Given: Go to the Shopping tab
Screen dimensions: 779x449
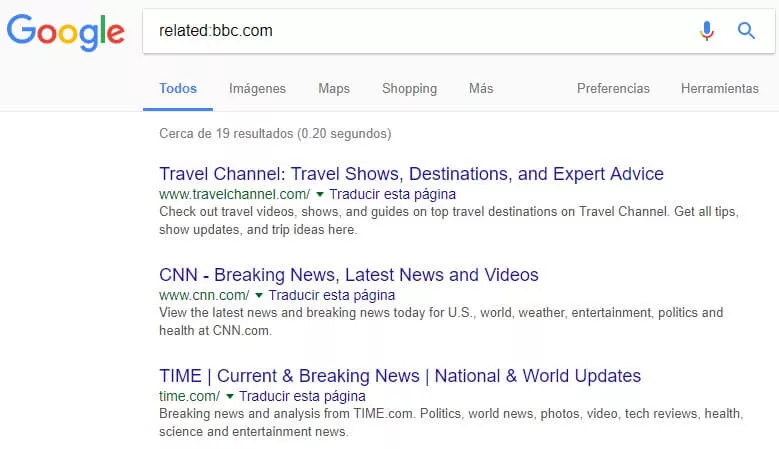Looking at the screenshot, I should pyautogui.click(x=409, y=88).
